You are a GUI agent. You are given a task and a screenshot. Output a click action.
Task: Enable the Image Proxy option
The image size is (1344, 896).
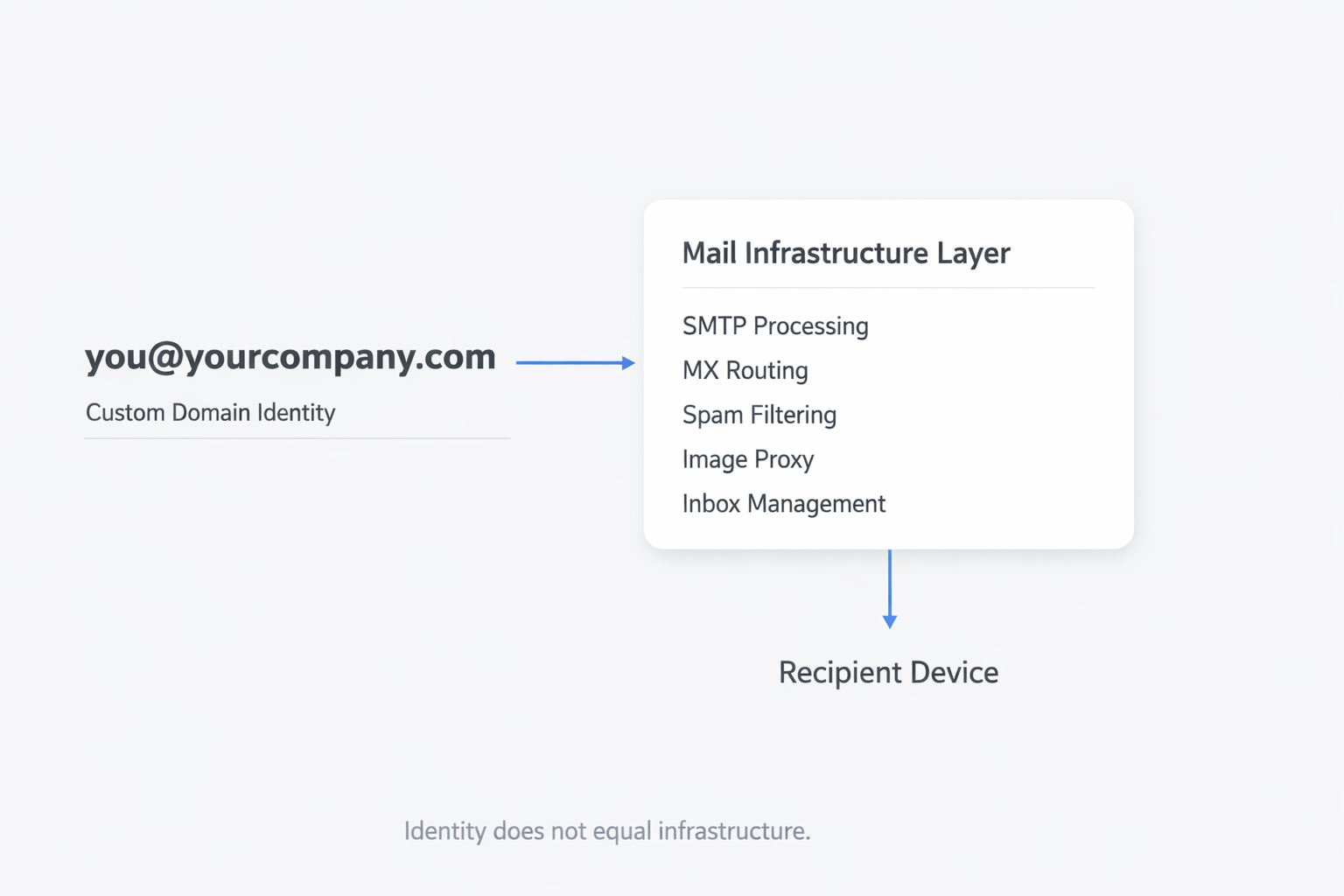coord(748,458)
